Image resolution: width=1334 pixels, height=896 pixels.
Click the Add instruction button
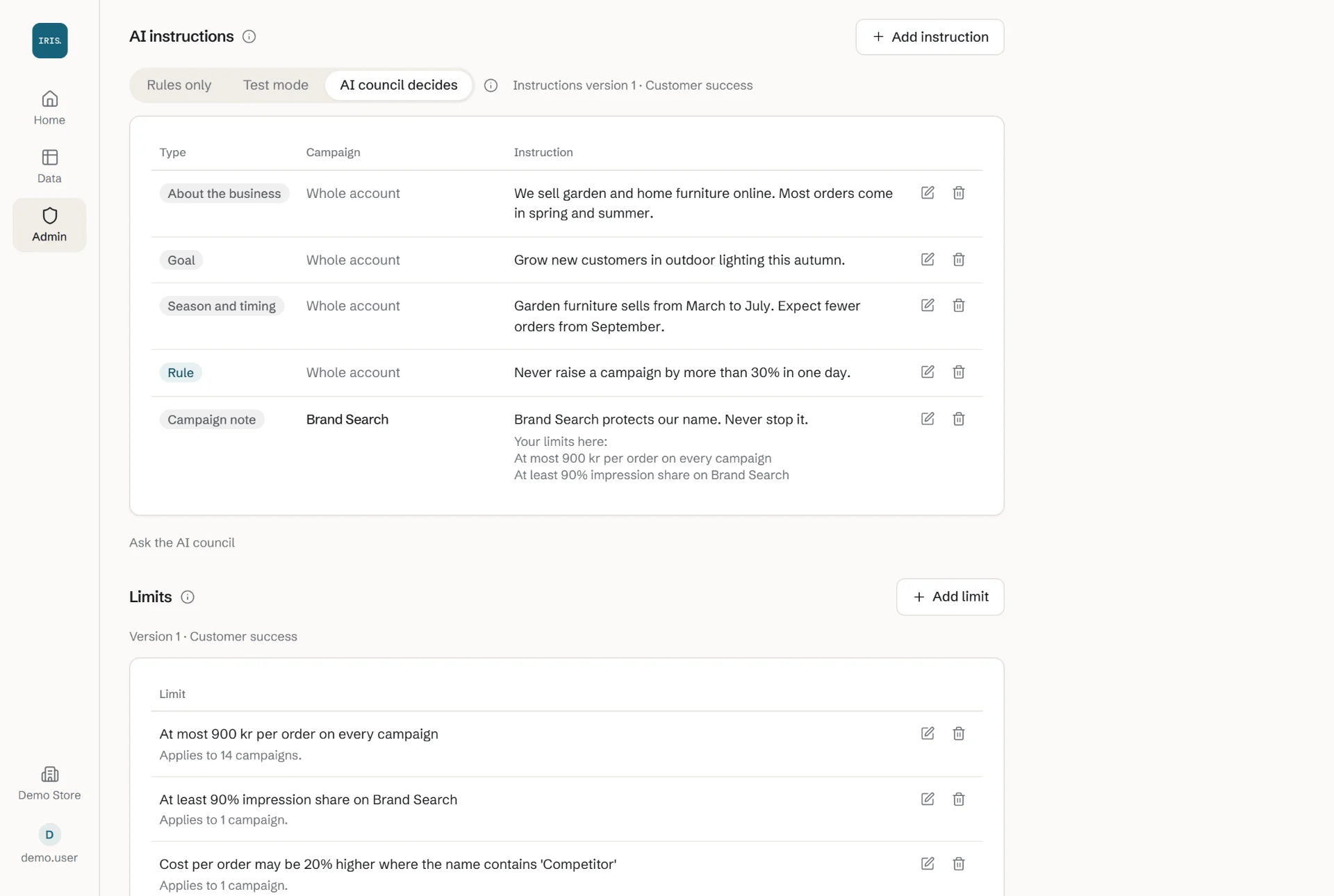pos(930,37)
